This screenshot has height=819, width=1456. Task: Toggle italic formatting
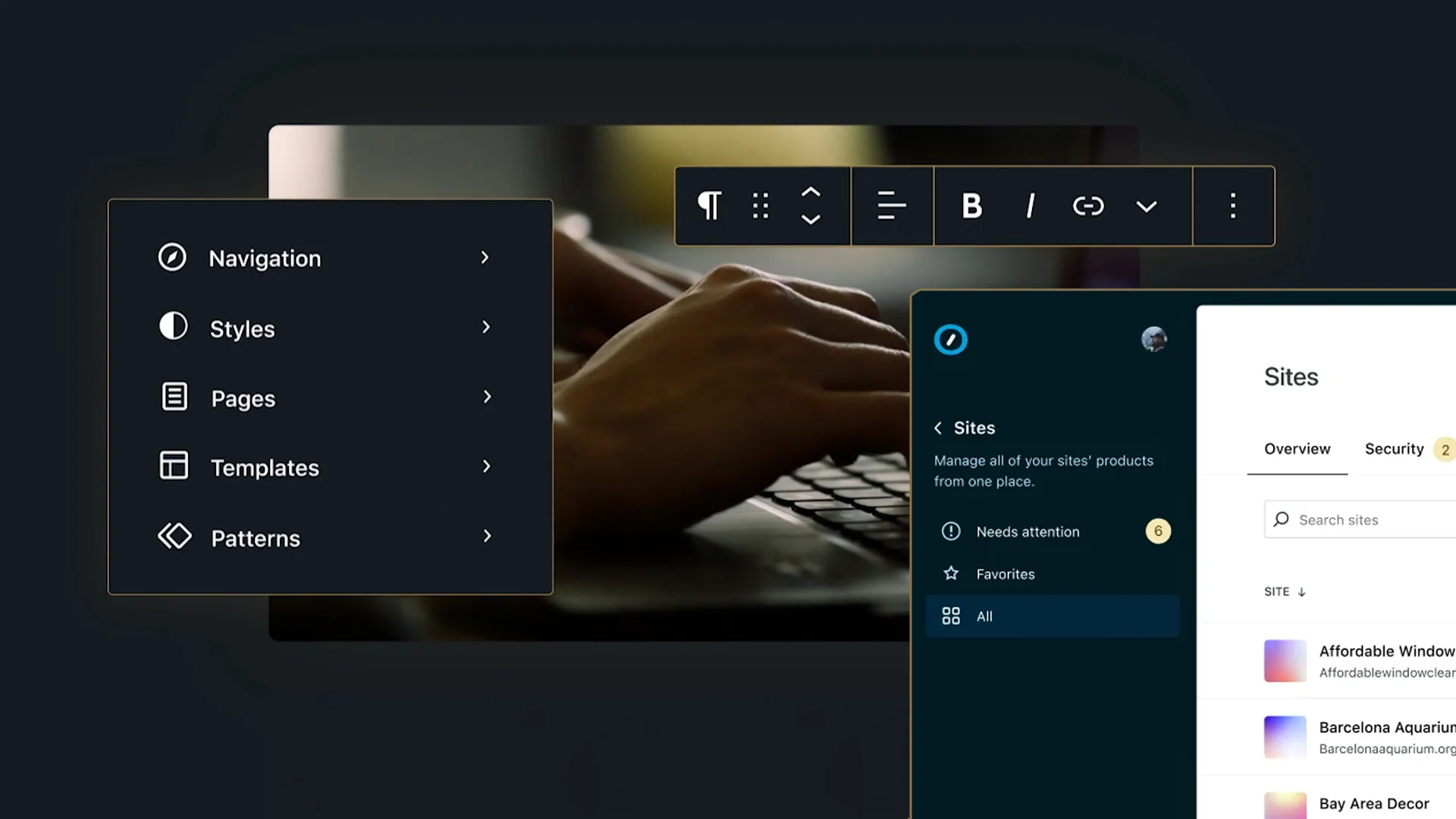click(1030, 206)
